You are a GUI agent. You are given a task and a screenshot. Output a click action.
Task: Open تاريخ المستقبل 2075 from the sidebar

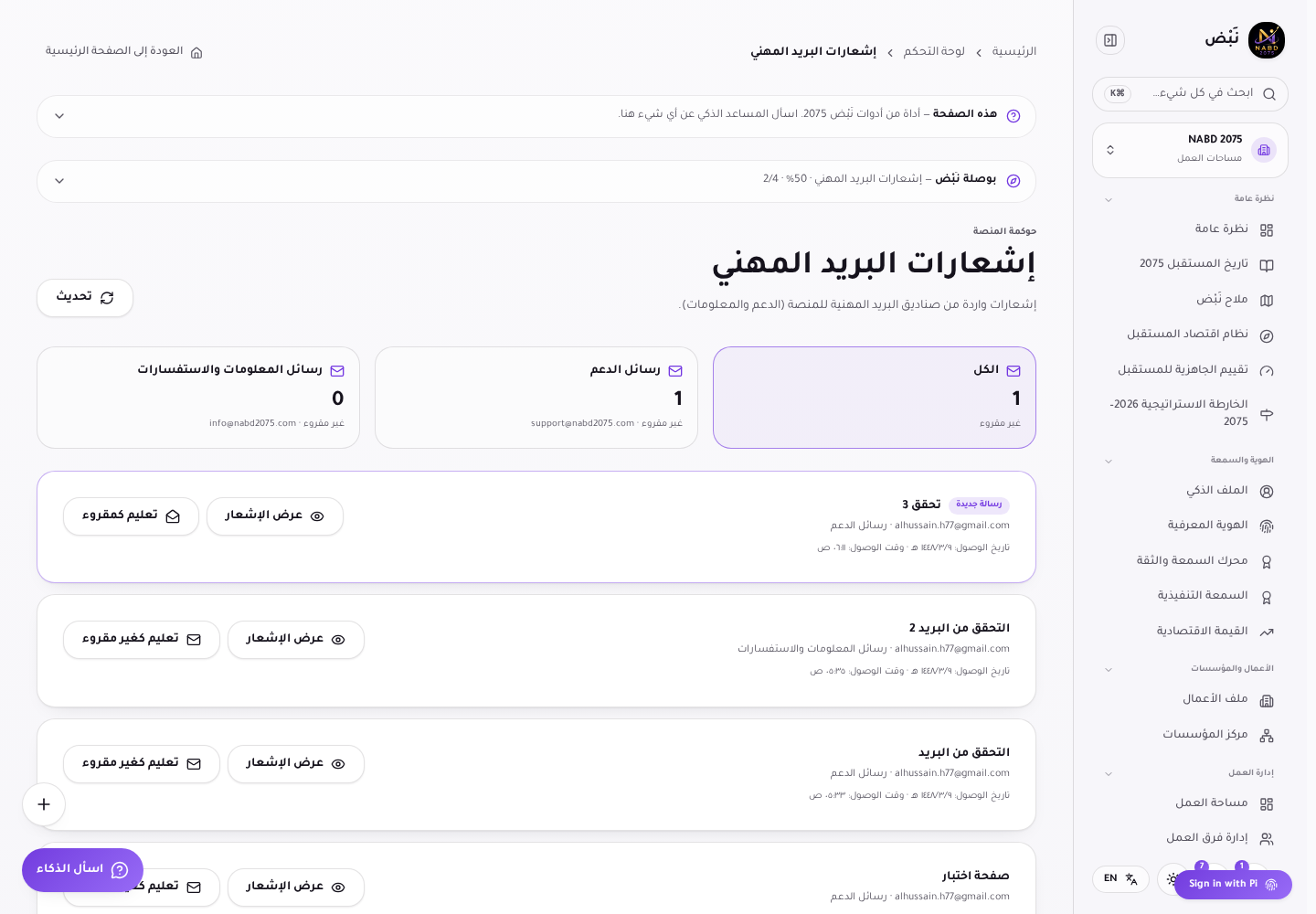(x=1190, y=264)
